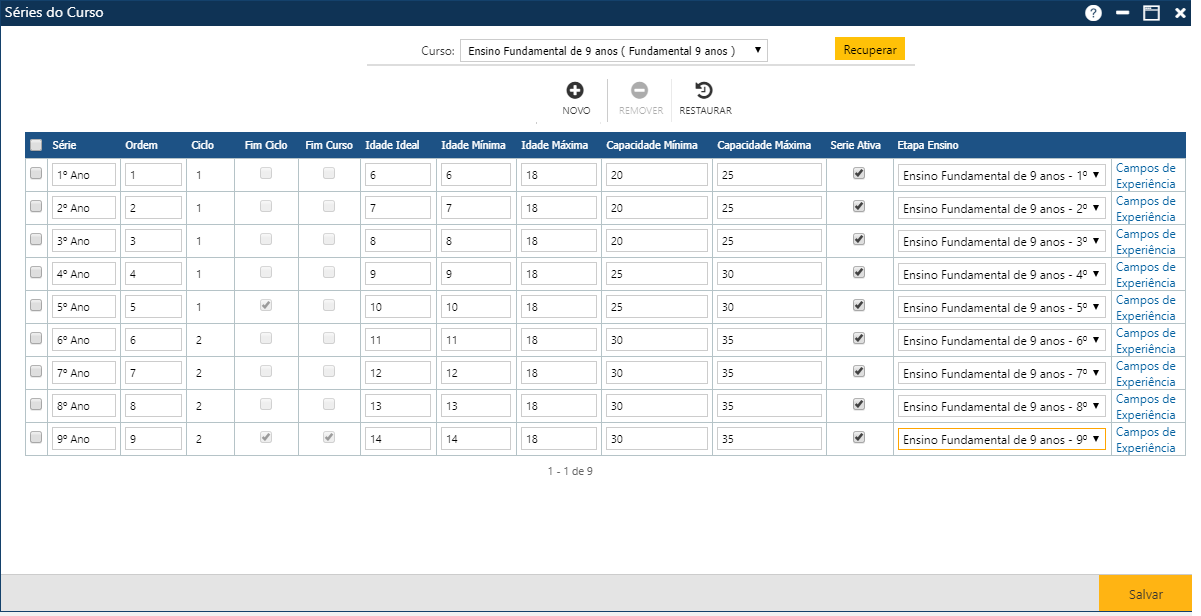Click the Remover minus icon
The image size is (1201, 616).
(x=640, y=91)
